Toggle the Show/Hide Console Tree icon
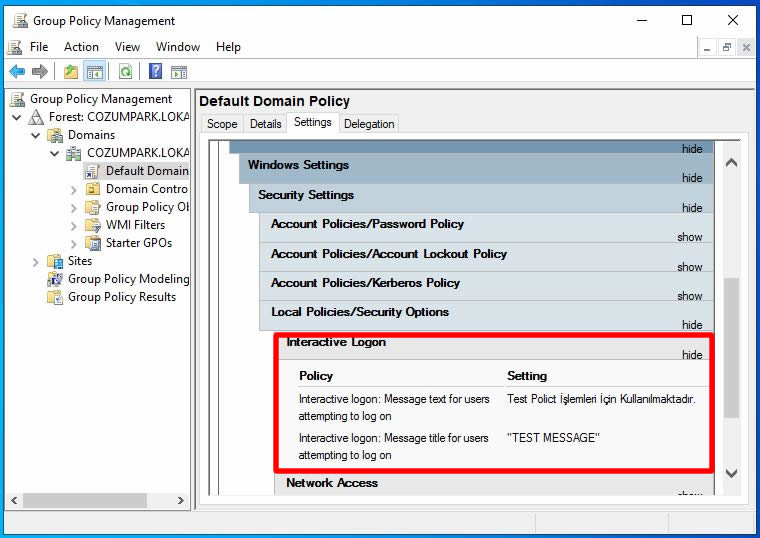The height and width of the screenshot is (538, 760). coord(95,71)
